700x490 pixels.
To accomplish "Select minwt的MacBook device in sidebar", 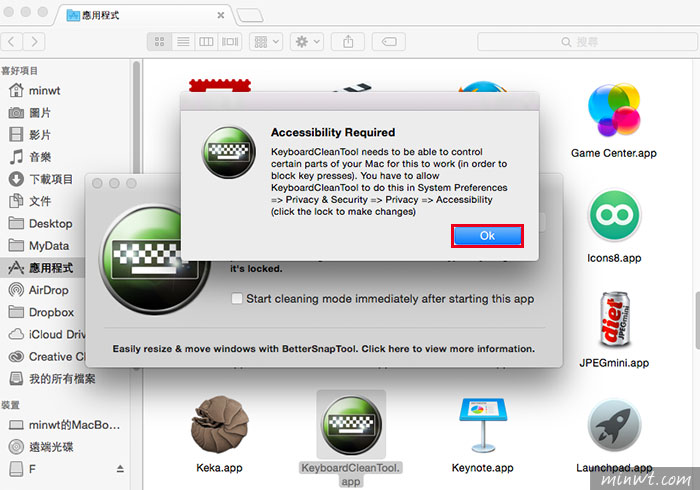I will pyautogui.click(x=64, y=424).
